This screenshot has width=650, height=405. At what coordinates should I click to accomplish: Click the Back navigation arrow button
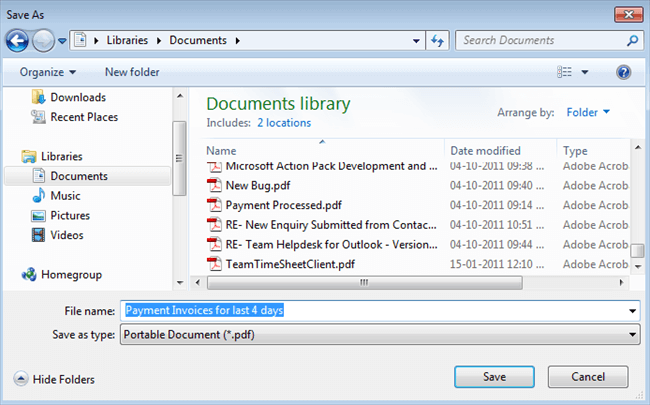pyautogui.click(x=17, y=41)
